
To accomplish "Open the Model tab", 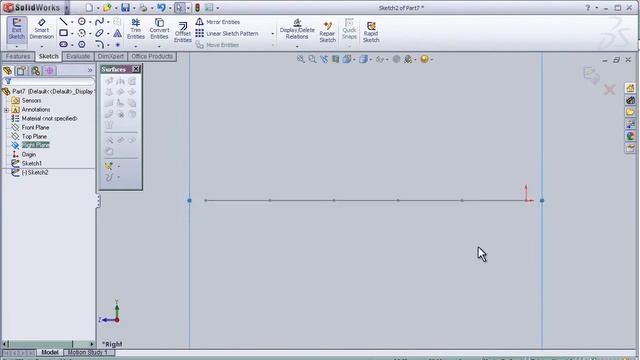I will (50, 352).
